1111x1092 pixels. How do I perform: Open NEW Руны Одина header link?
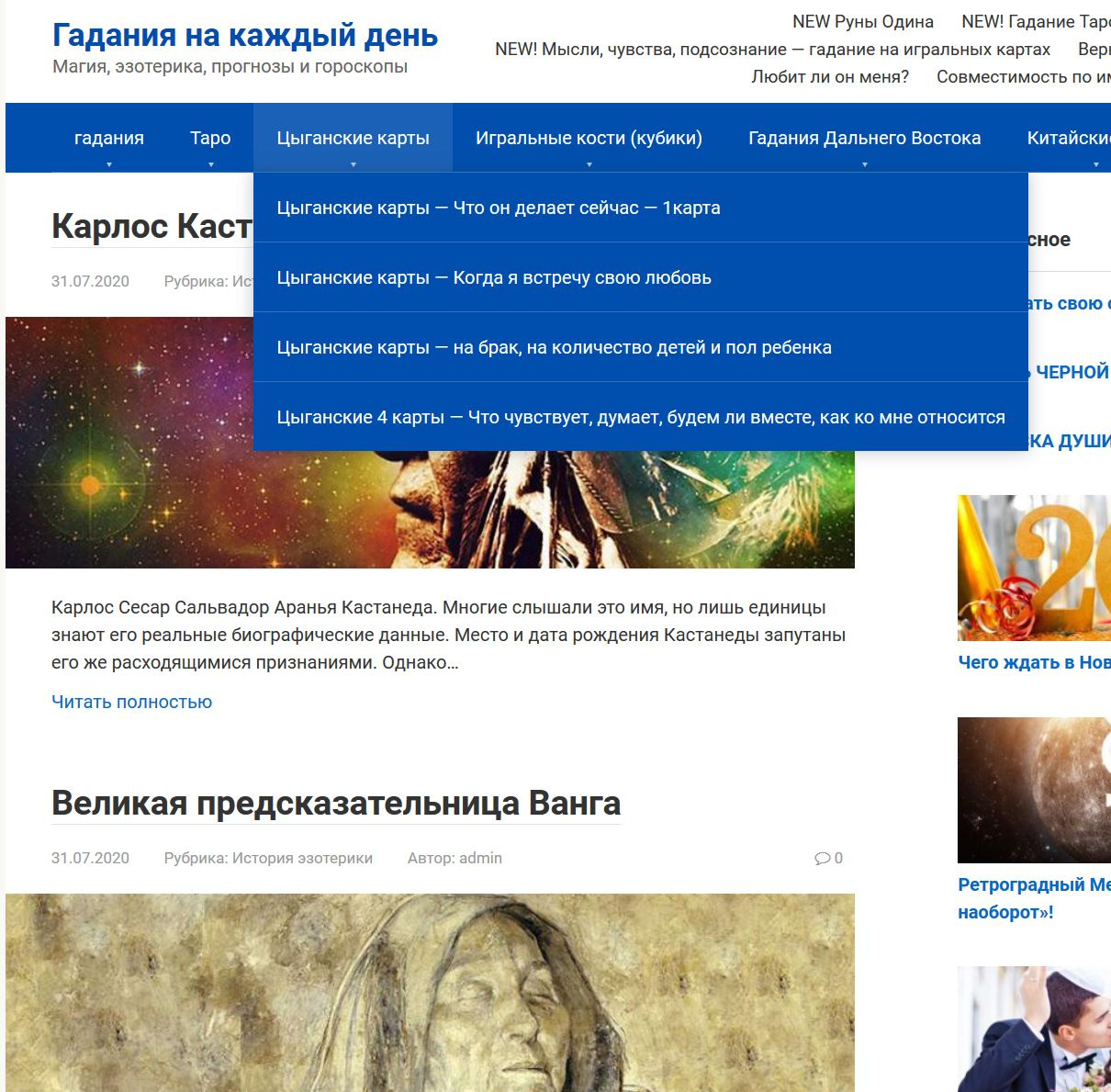[x=863, y=21]
